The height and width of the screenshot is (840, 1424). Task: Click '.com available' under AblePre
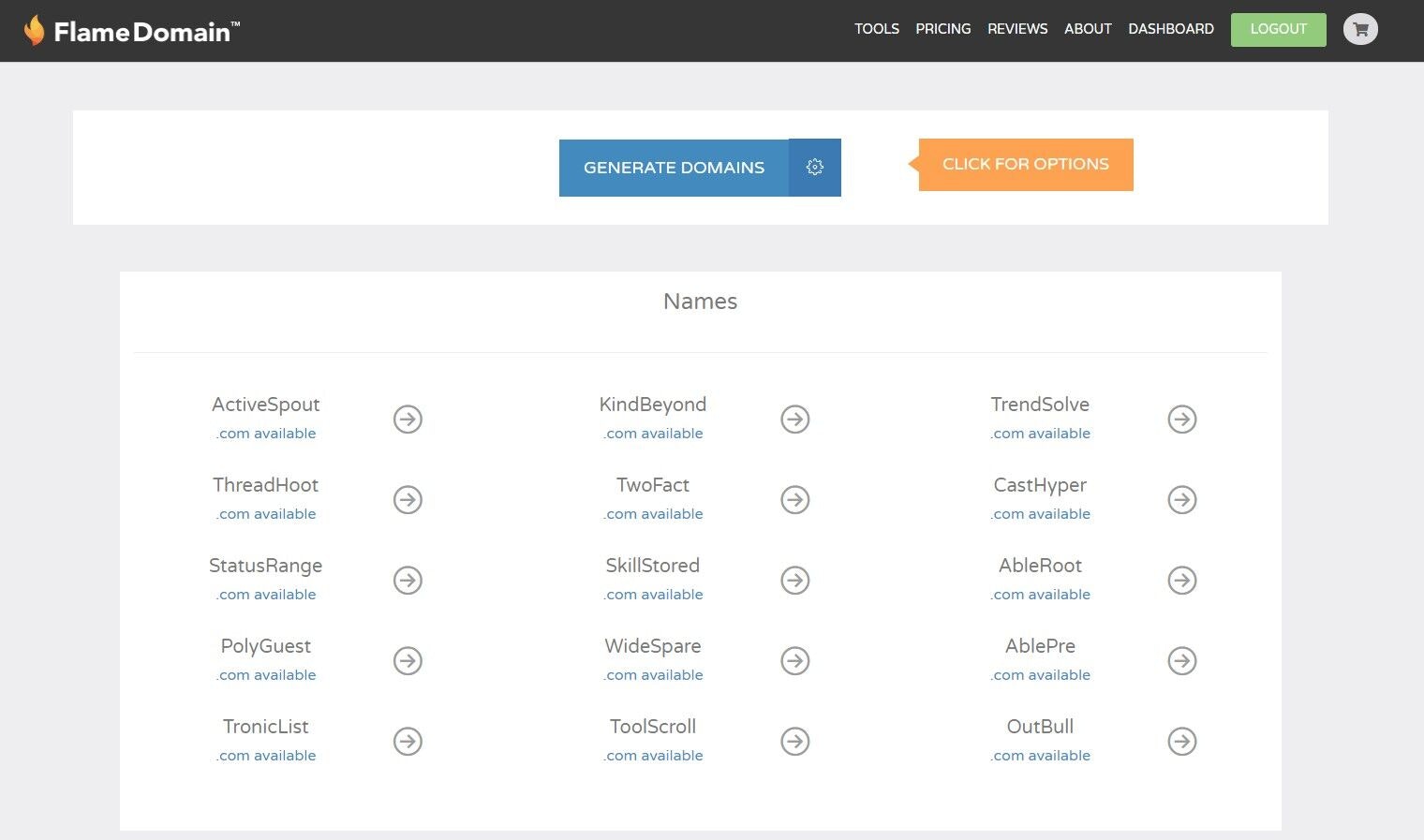1040,675
